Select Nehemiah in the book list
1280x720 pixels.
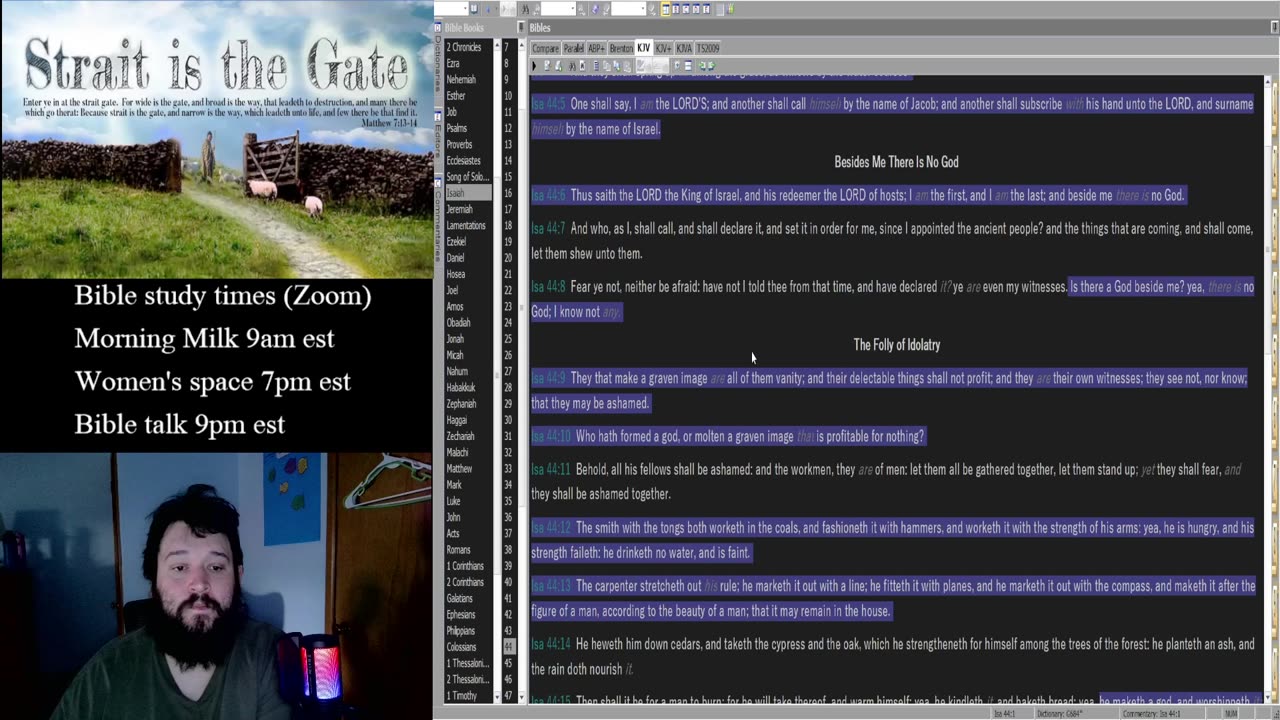point(461,79)
